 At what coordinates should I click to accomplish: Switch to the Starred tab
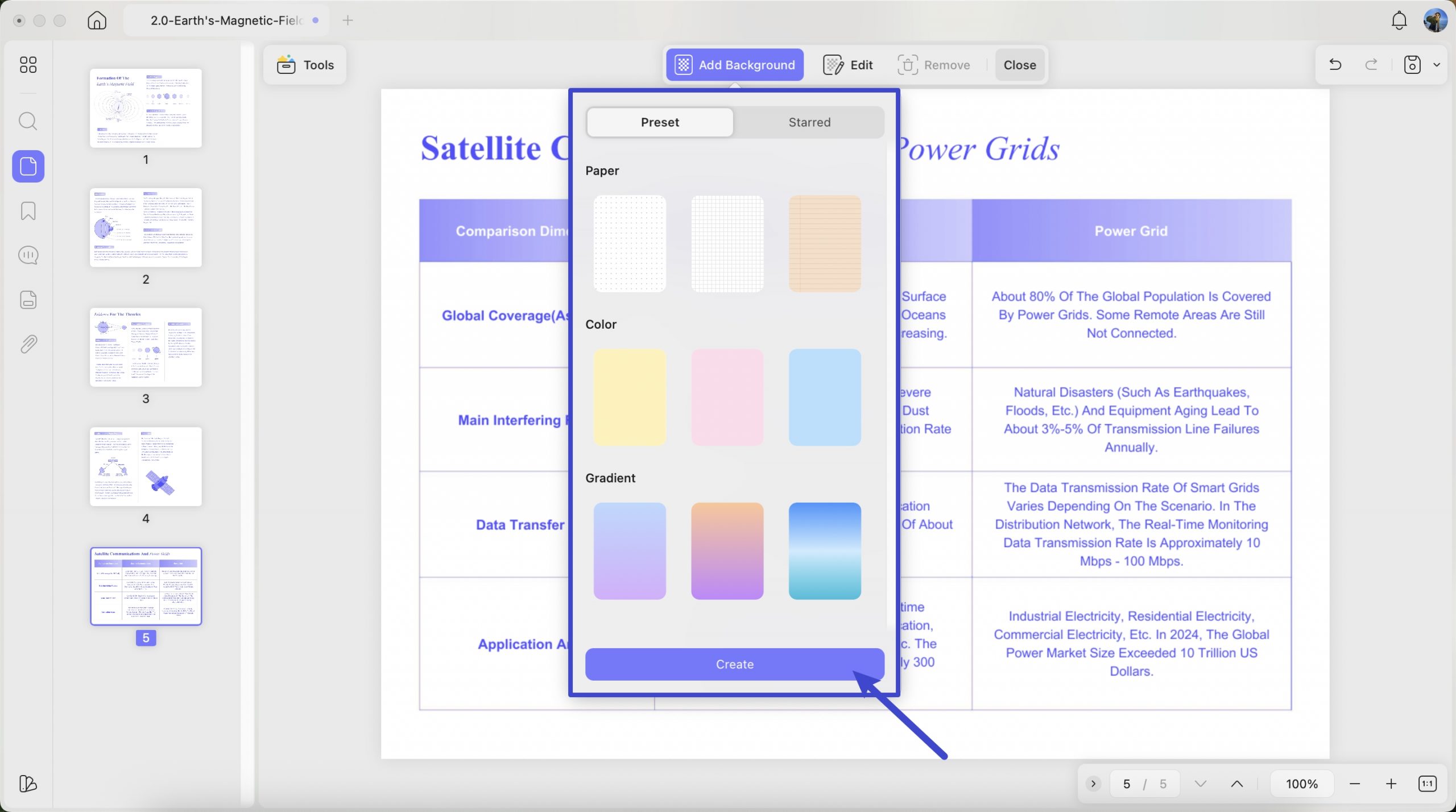pyautogui.click(x=809, y=122)
